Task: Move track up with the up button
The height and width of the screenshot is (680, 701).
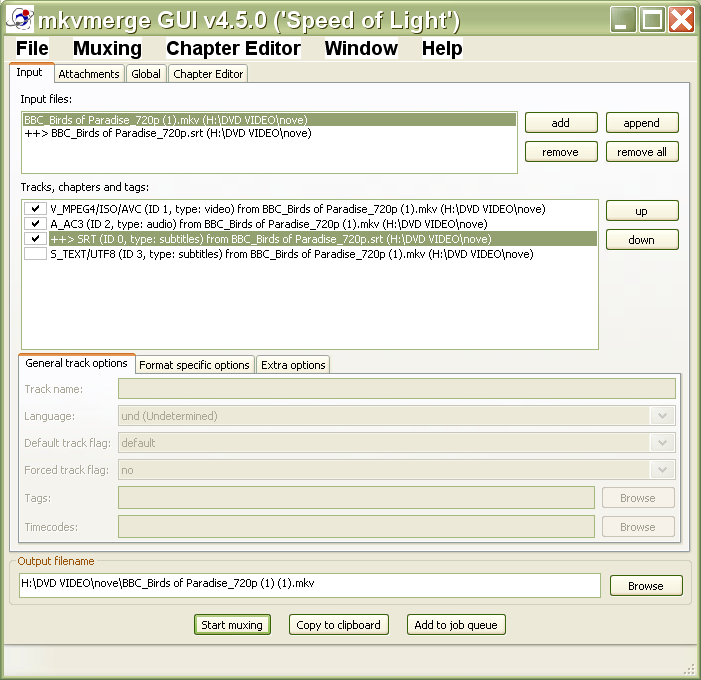Action: pyautogui.click(x=642, y=211)
